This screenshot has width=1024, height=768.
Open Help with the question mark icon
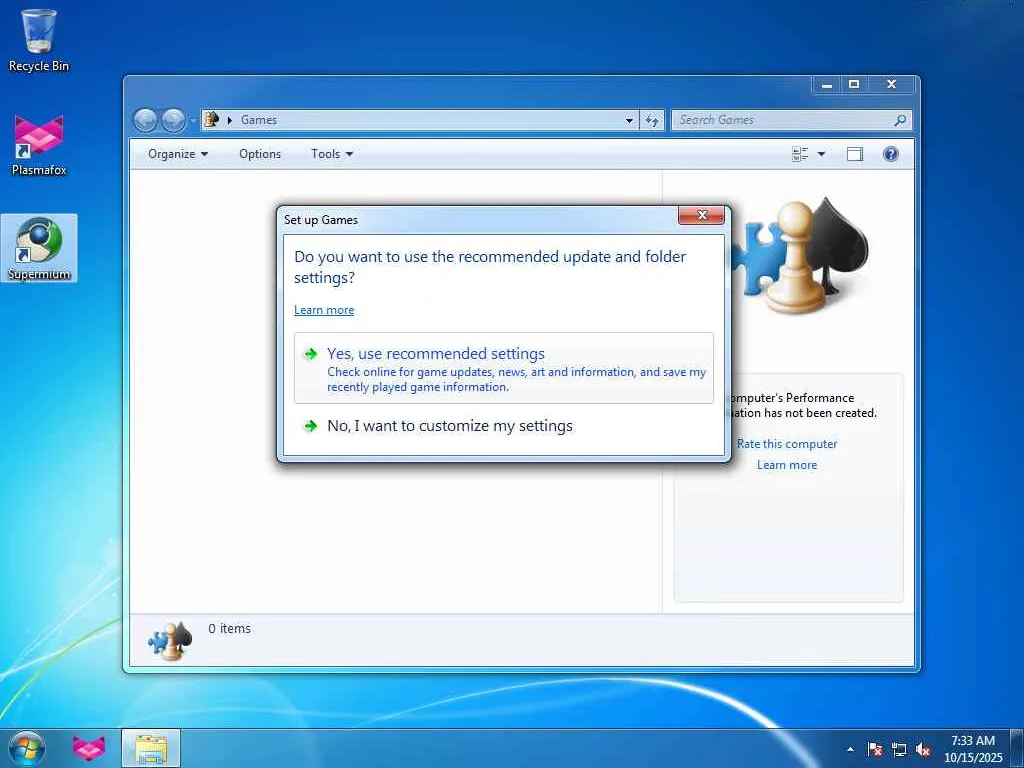[x=890, y=154]
